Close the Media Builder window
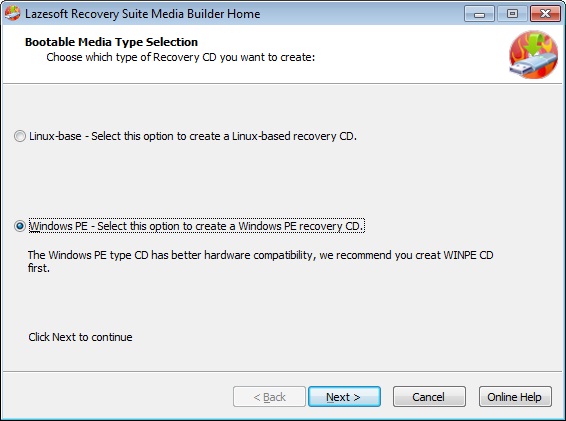 545,14
